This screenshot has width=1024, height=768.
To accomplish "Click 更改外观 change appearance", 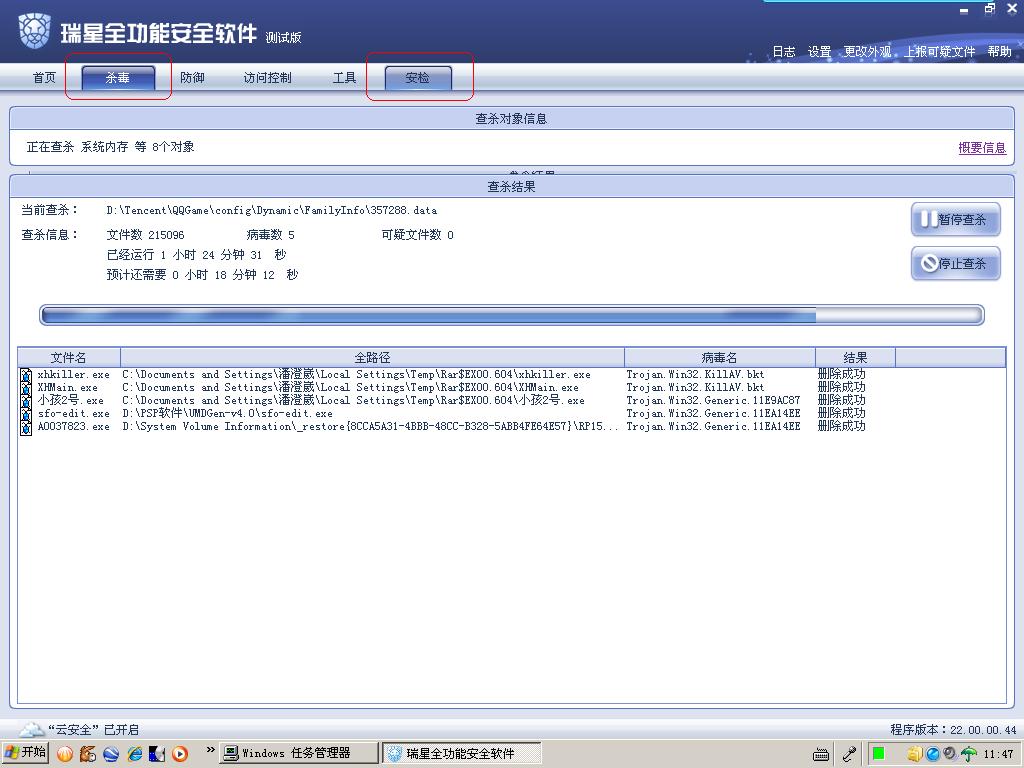I will pos(867,52).
